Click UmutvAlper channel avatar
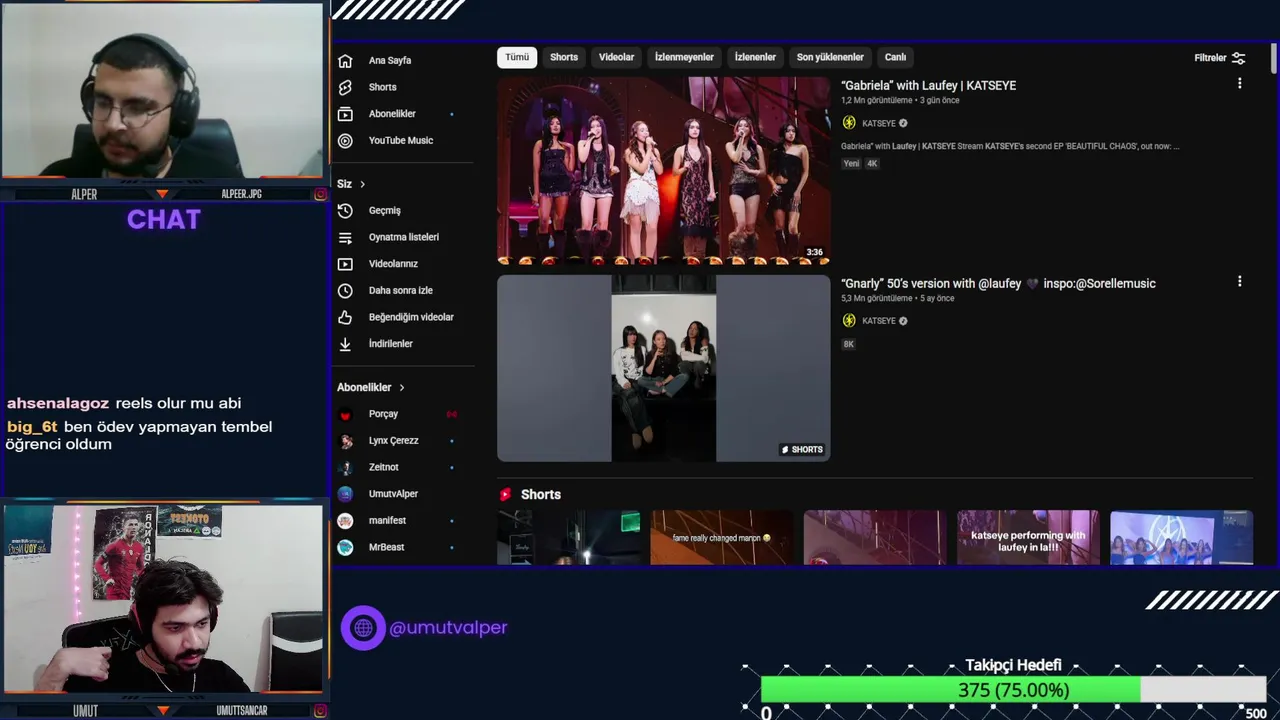This screenshot has width=1280, height=720. (345, 494)
